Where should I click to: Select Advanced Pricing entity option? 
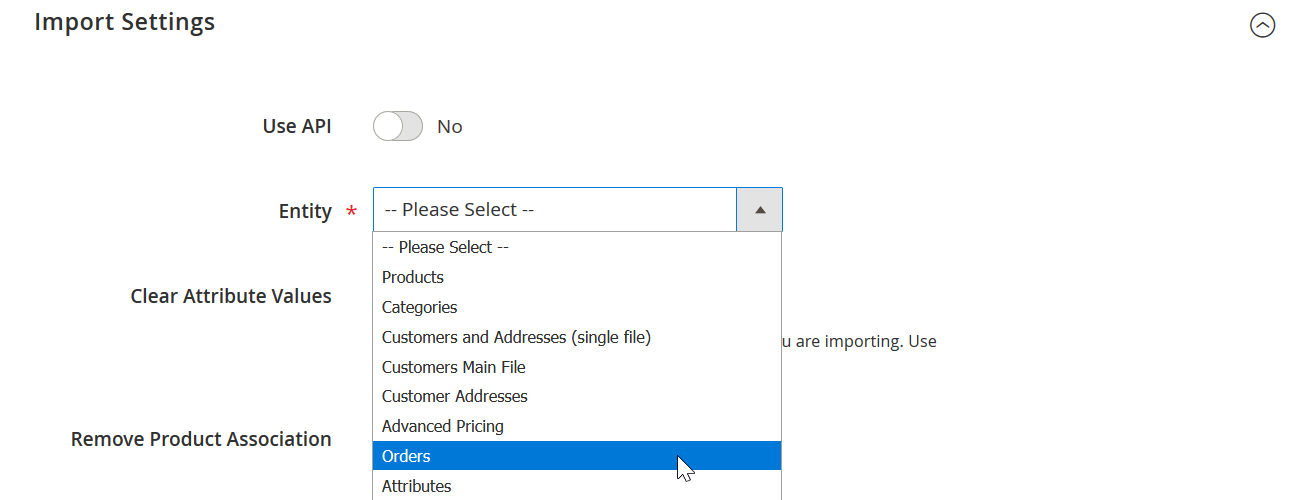[x=577, y=426]
